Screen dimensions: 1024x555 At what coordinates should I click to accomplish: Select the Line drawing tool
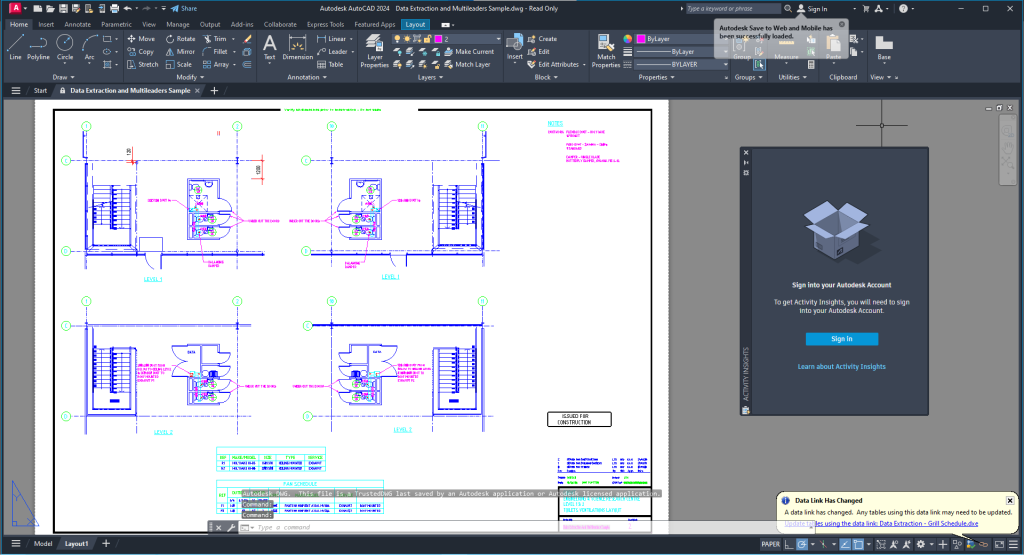pyautogui.click(x=15, y=47)
